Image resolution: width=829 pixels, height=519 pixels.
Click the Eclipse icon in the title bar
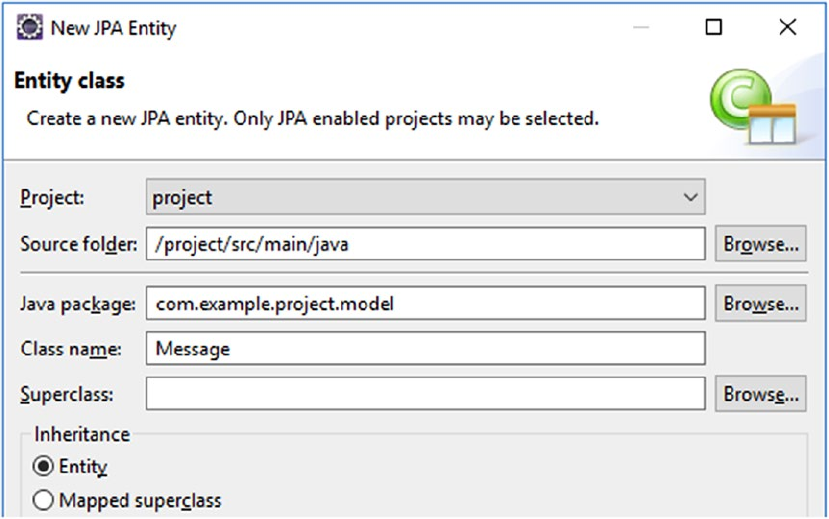pos(30,27)
